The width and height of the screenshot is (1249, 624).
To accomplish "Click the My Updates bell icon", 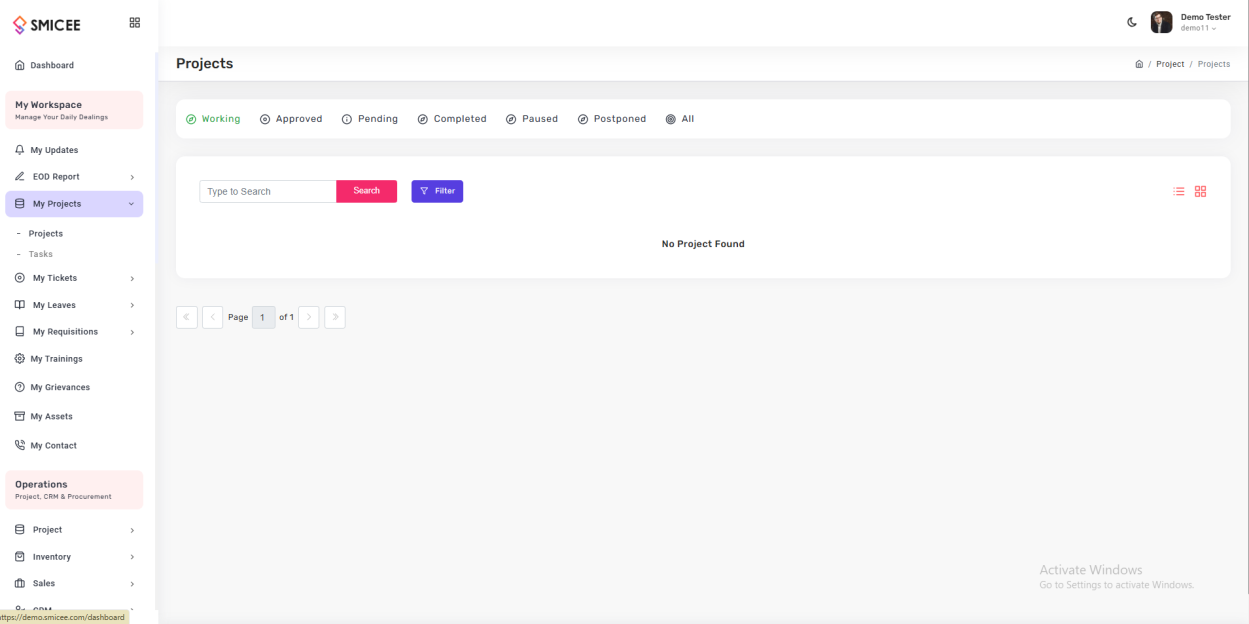I will coord(20,150).
